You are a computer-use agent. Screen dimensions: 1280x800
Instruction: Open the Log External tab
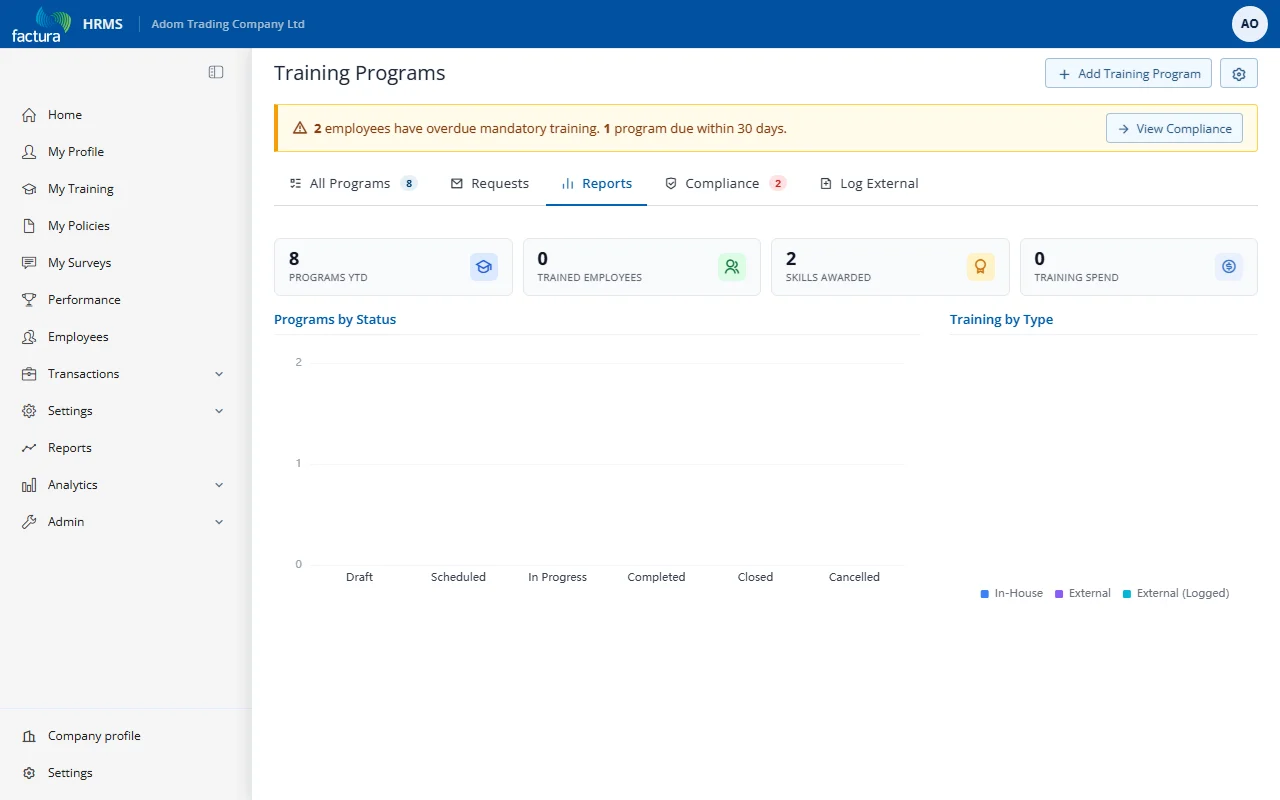(869, 184)
